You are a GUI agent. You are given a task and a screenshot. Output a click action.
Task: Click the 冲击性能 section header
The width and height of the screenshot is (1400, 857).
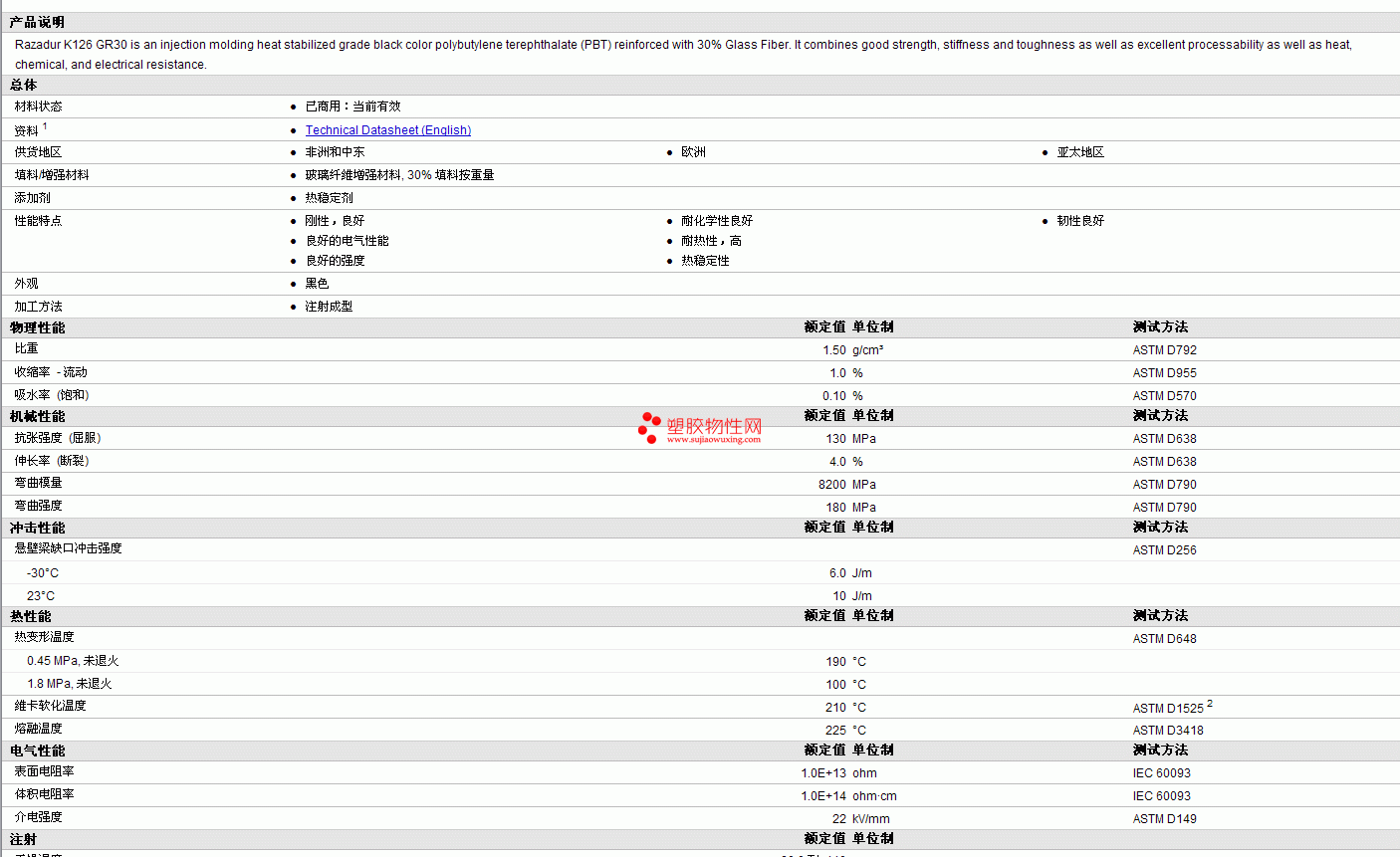pyautogui.click(x=37, y=528)
